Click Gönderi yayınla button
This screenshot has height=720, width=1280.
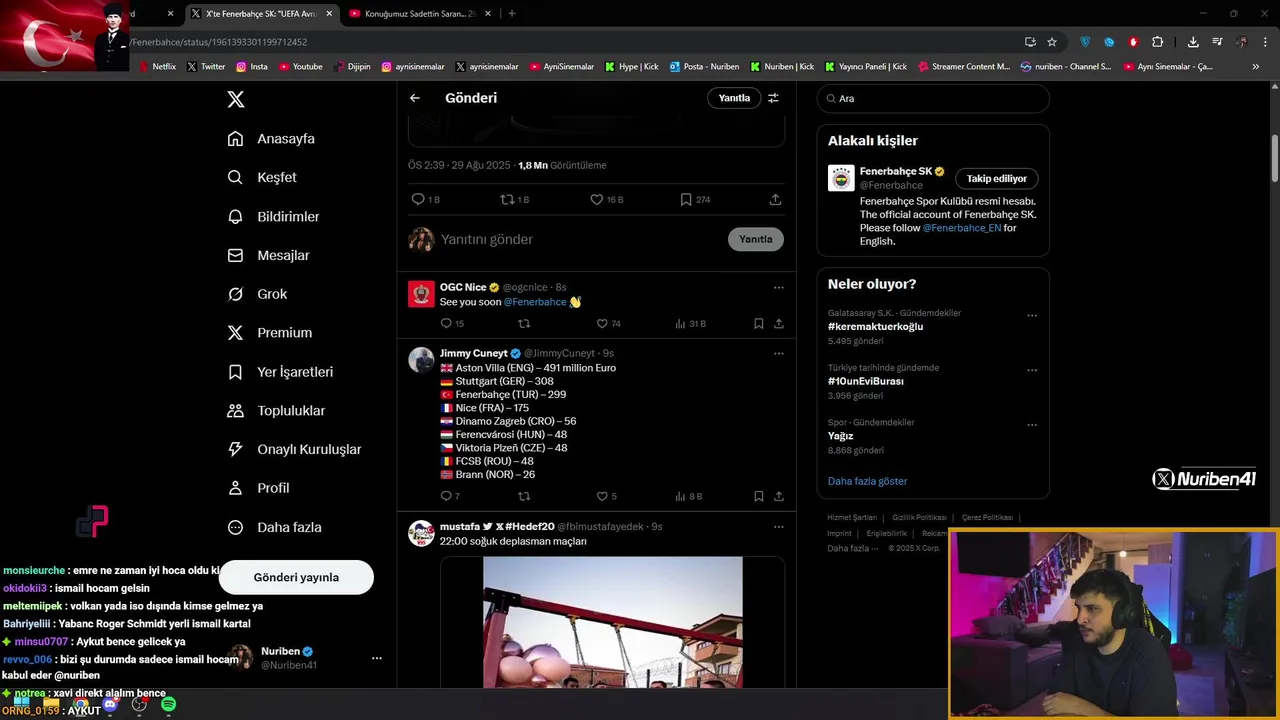coord(296,577)
